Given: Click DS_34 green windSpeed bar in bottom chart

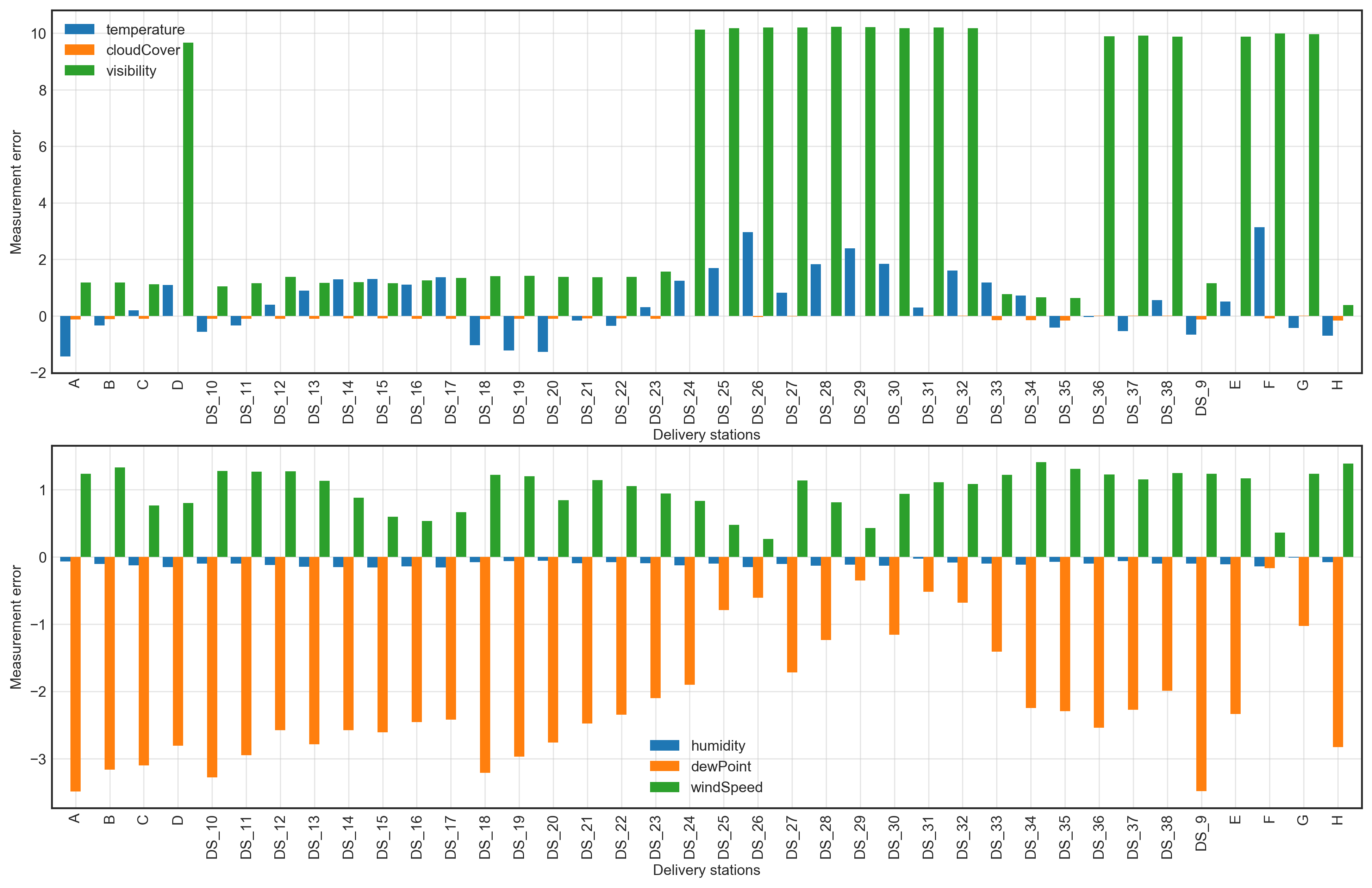Looking at the screenshot, I should (x=1041, y=509).
